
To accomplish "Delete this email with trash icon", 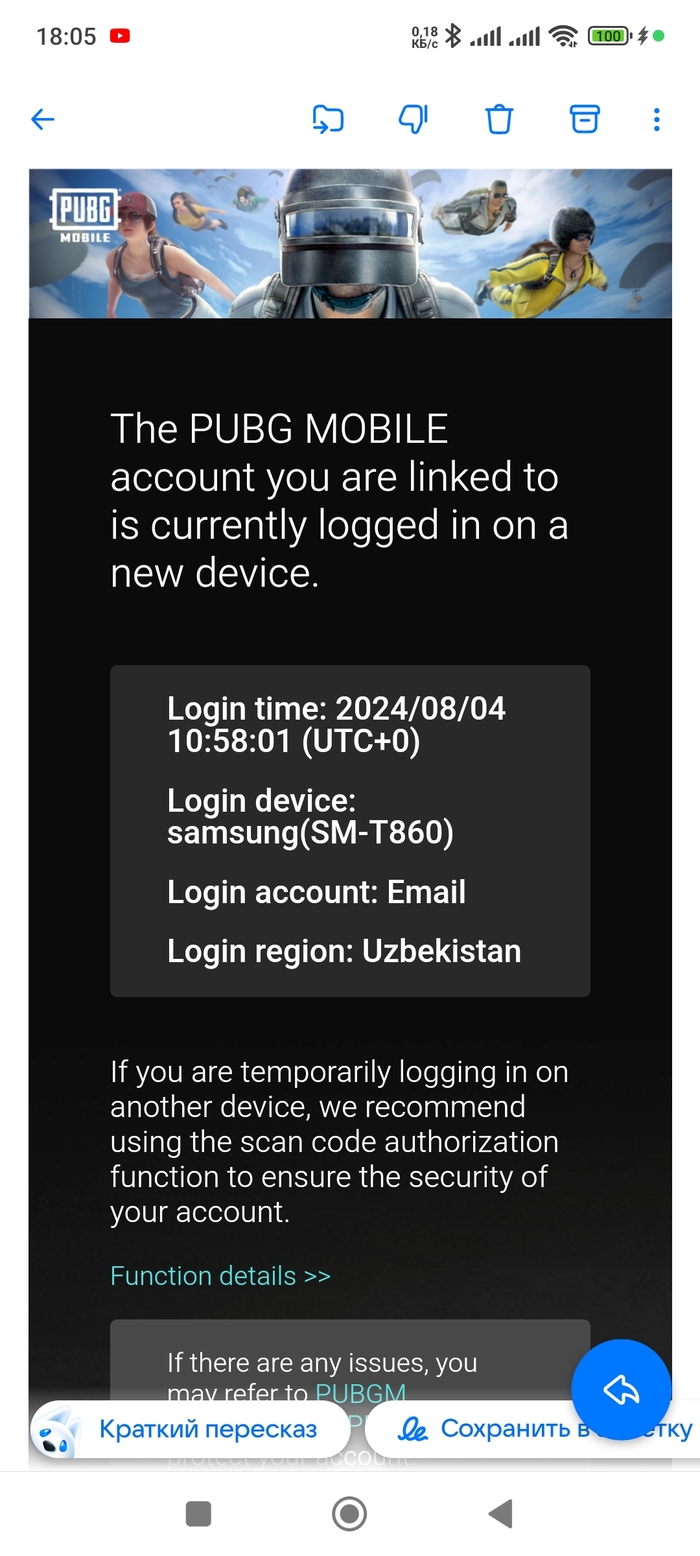I will click(499, 120).
